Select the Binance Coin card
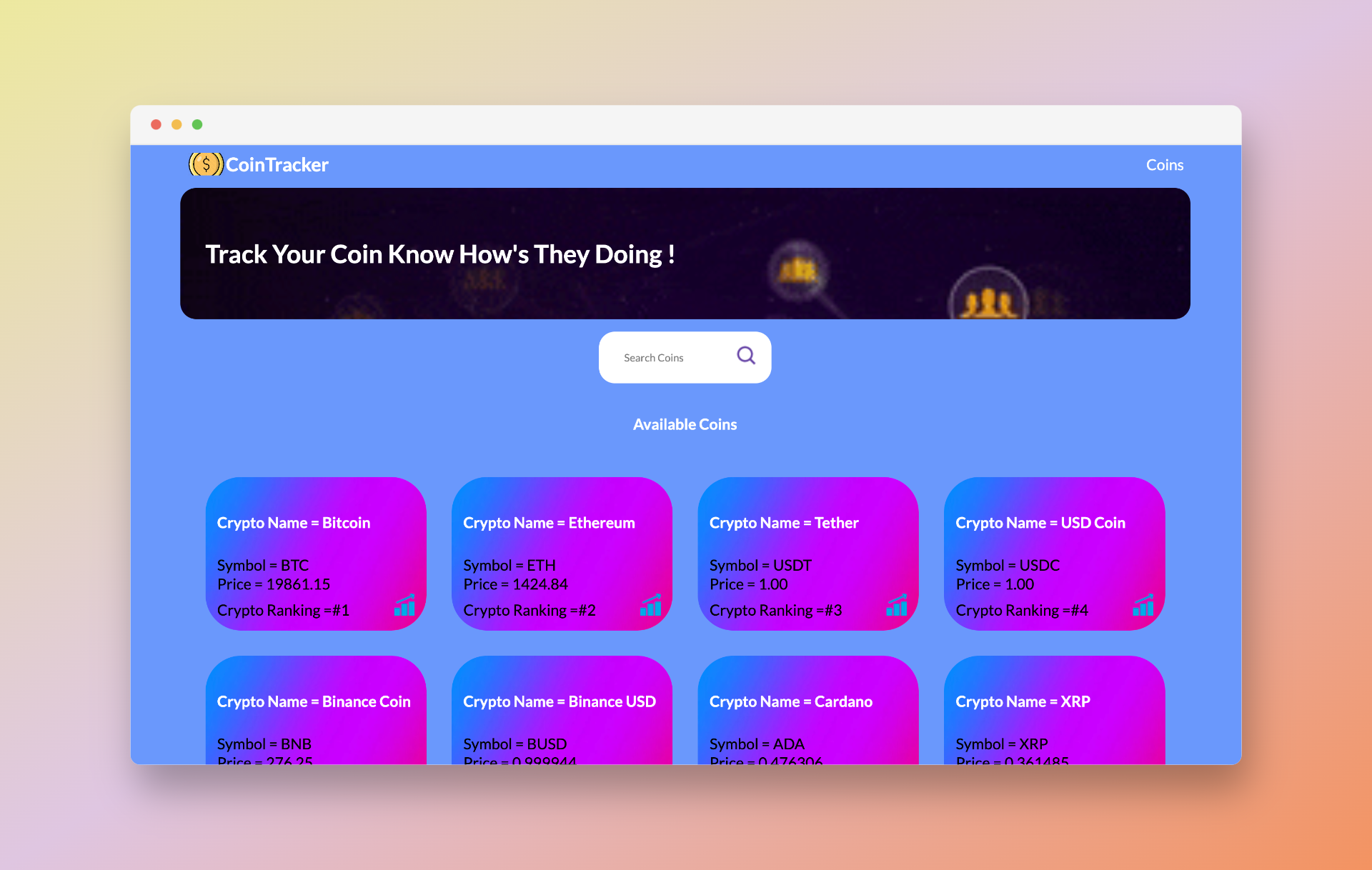 [315, 707]
